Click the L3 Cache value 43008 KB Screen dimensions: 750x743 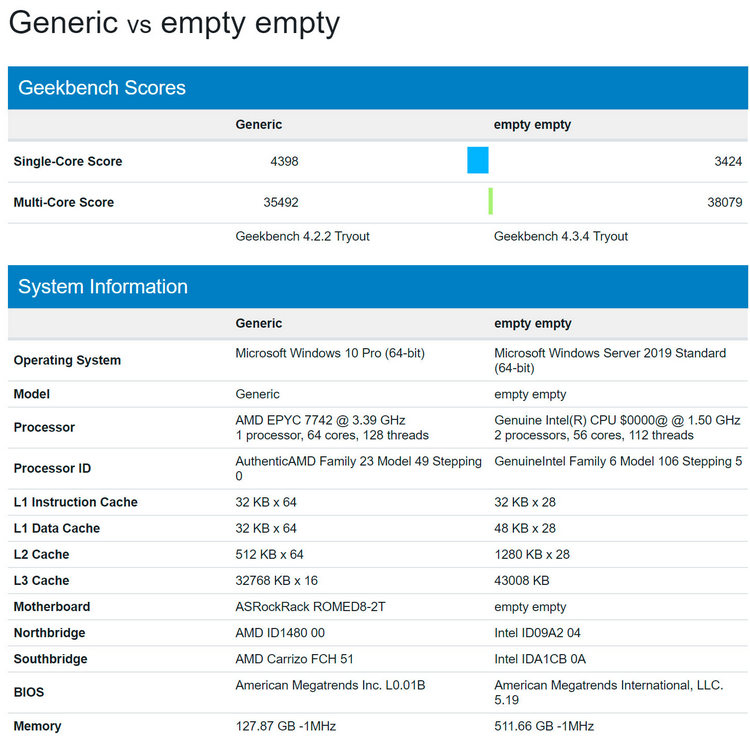pos(521,580)
